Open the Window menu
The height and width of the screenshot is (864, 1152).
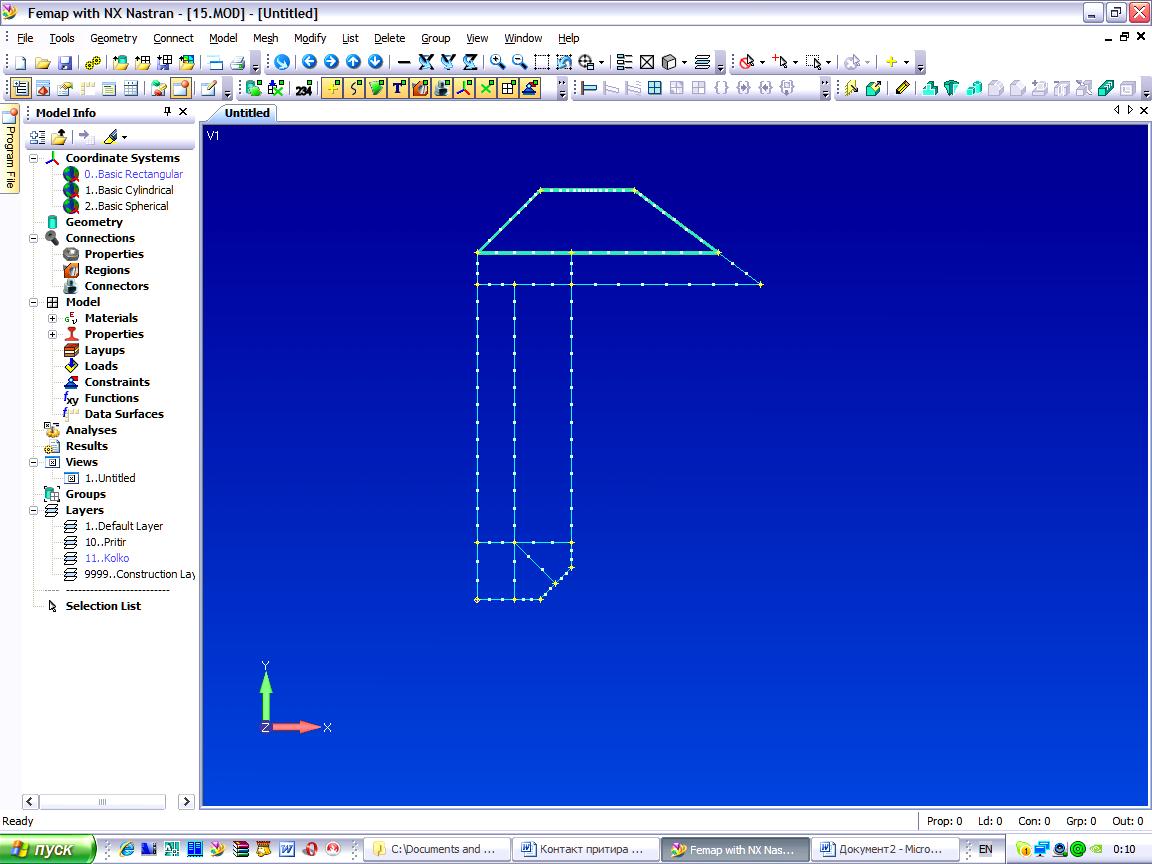point(522,38)
